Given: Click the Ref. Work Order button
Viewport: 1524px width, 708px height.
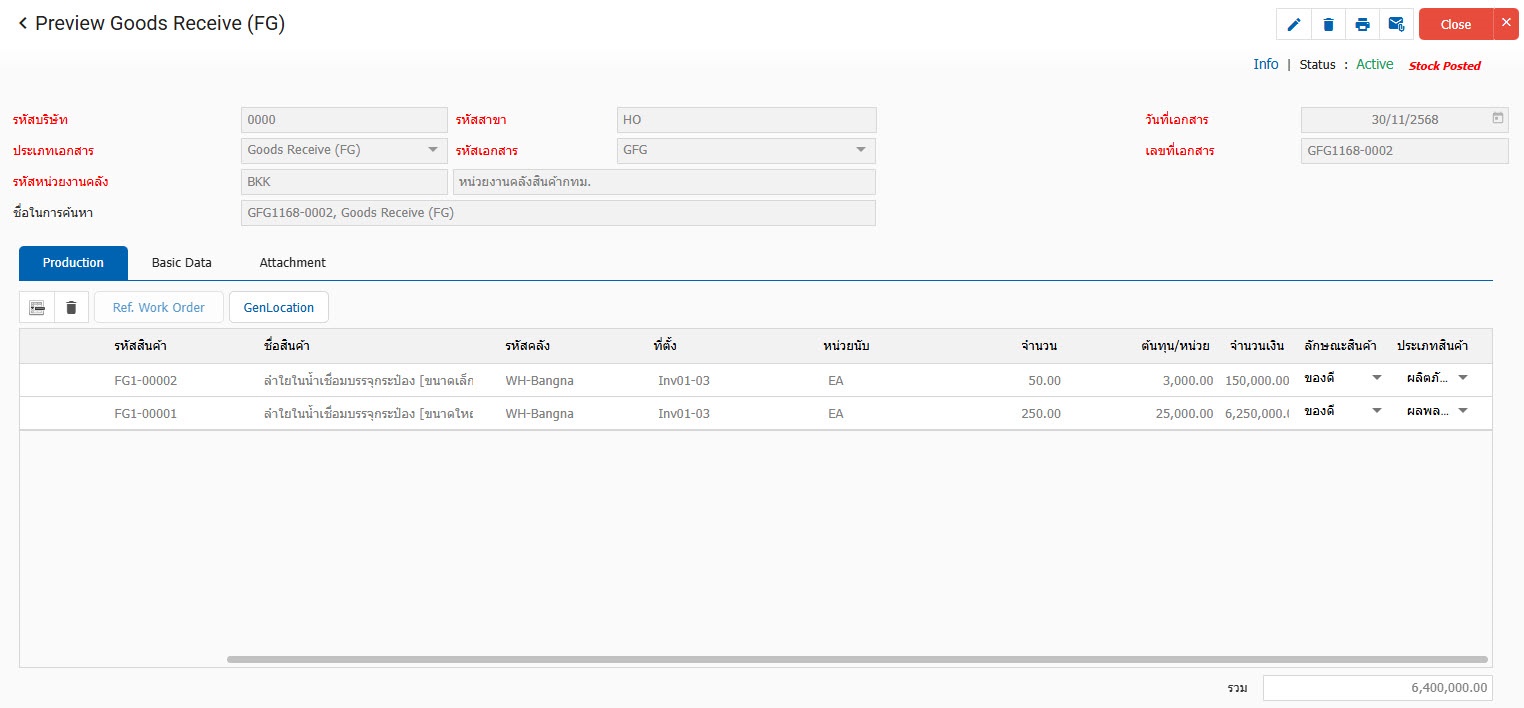Looking at the screenshot, I should pyautogui.click(x=159, y=308).
